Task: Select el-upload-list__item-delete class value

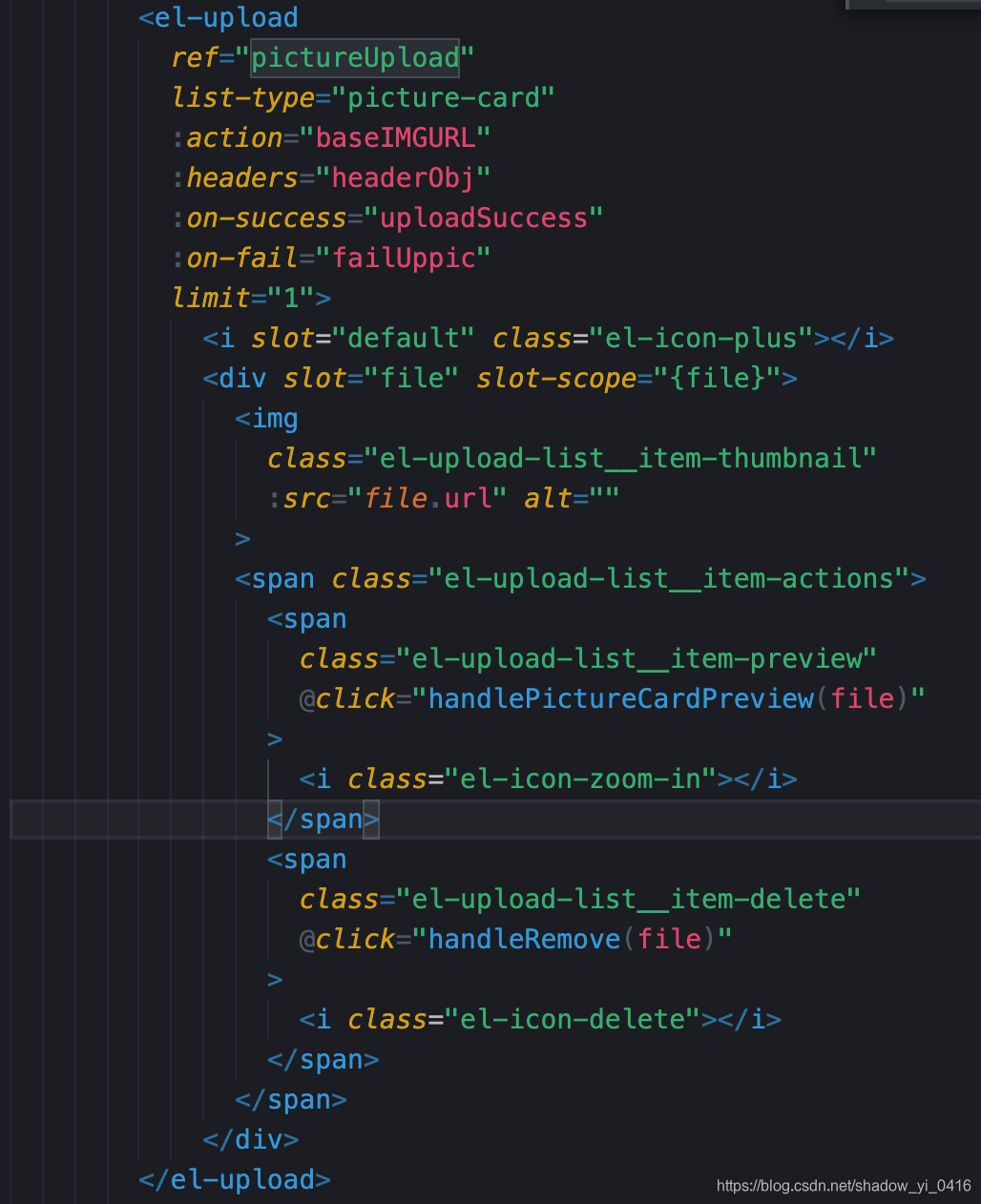Action: (628, 900)
